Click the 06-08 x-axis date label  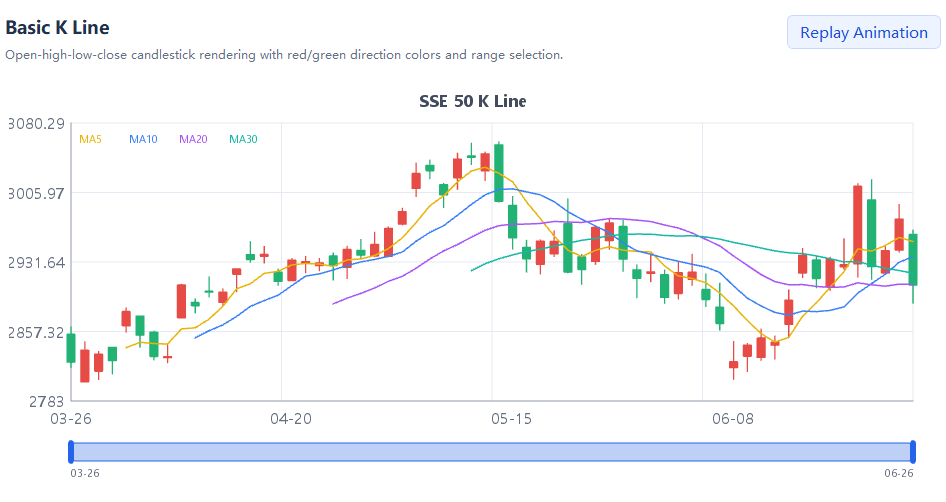click(x=732, y=419)
